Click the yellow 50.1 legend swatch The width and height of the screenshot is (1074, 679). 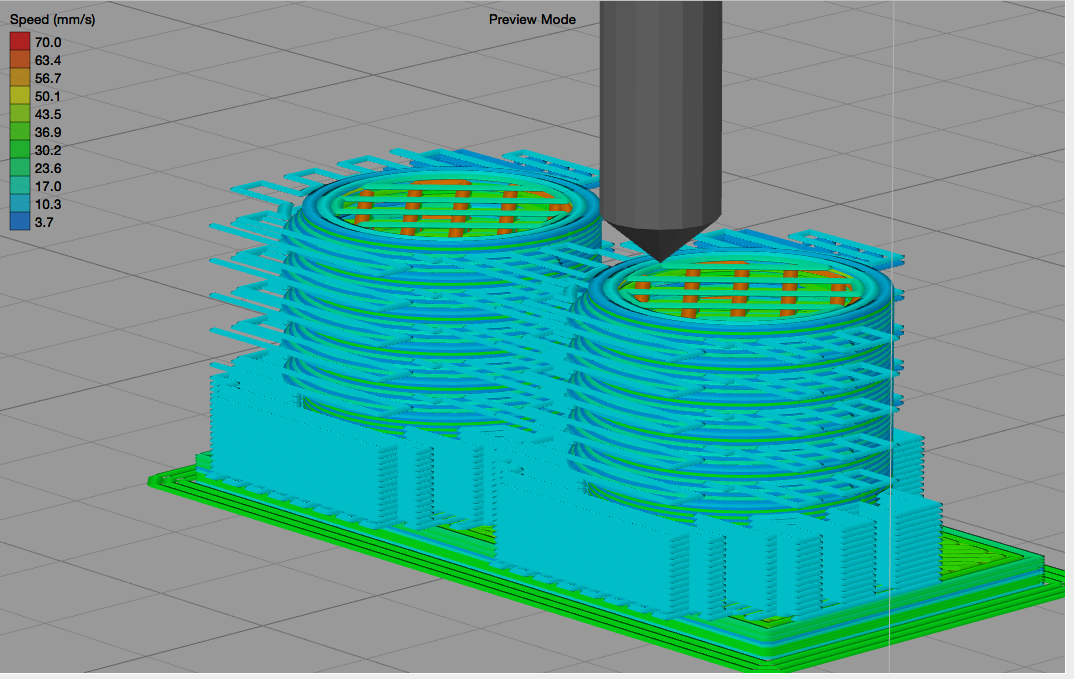coord(20,96)
